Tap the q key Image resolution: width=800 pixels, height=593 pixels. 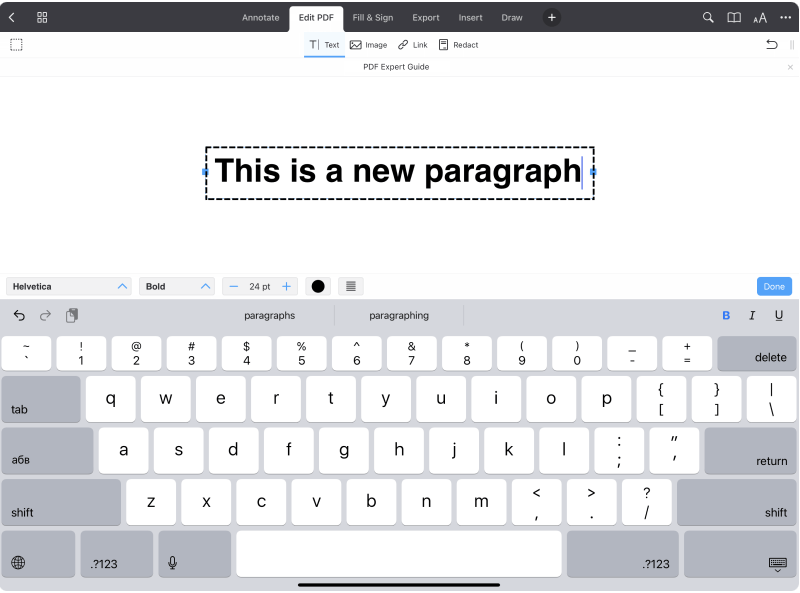pyautogui.click(x=111, y=399)
